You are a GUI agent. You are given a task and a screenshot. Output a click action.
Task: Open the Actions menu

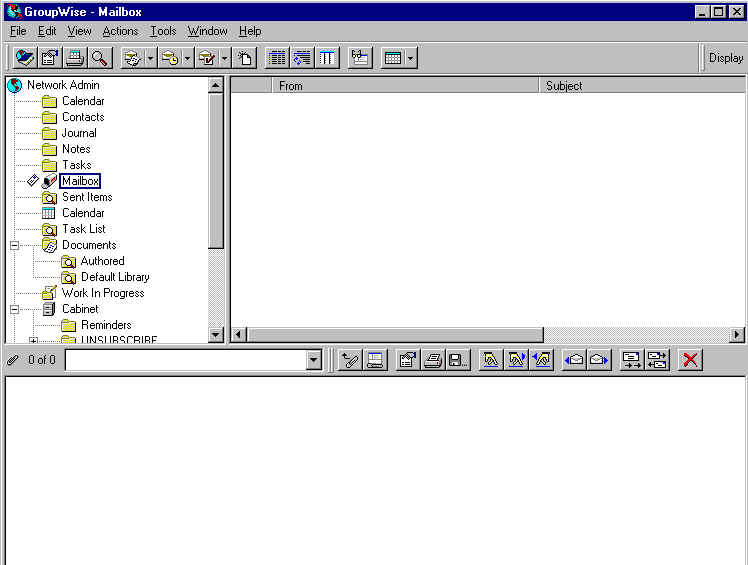tap(120, 31)
